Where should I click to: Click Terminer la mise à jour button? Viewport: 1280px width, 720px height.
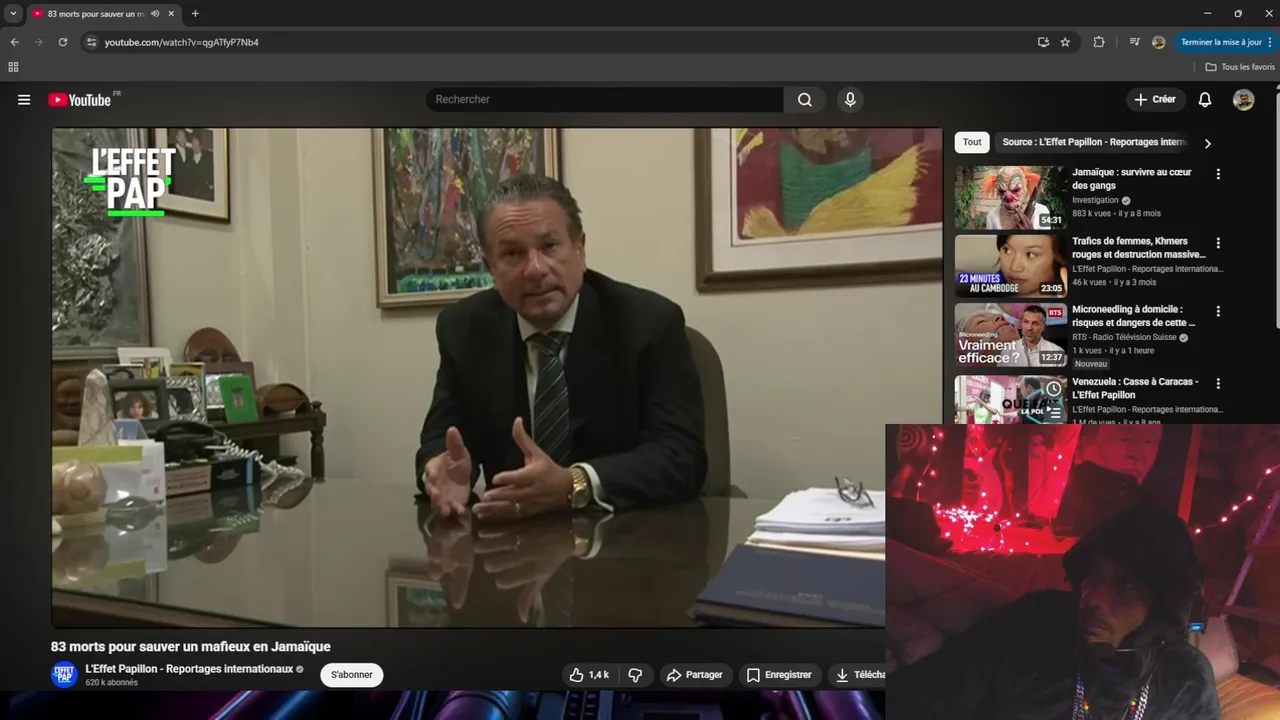pos(1226,42)
